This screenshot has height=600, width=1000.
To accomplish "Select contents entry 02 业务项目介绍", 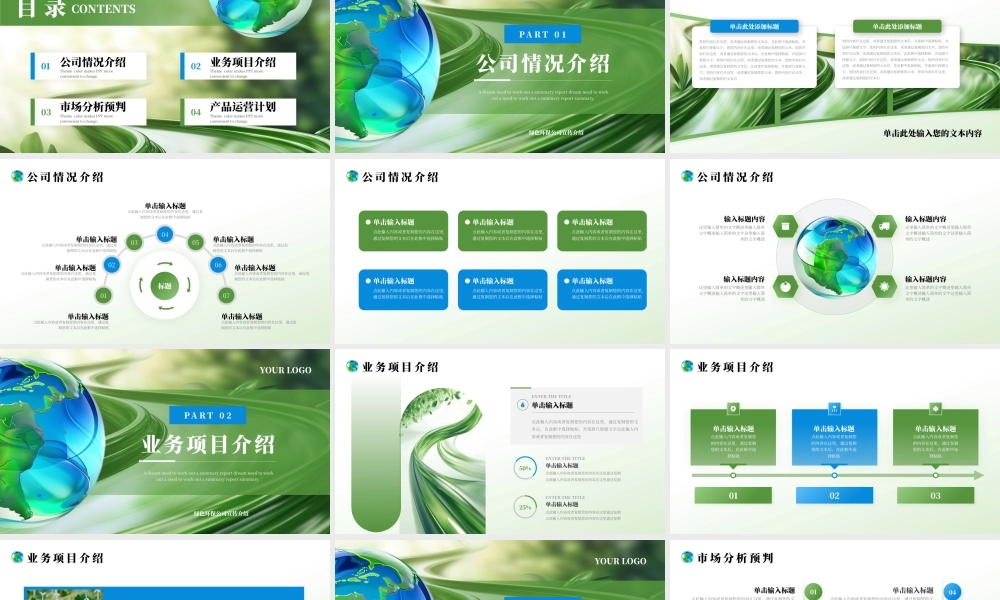I will pyautogui.click(x=239, y=66).
